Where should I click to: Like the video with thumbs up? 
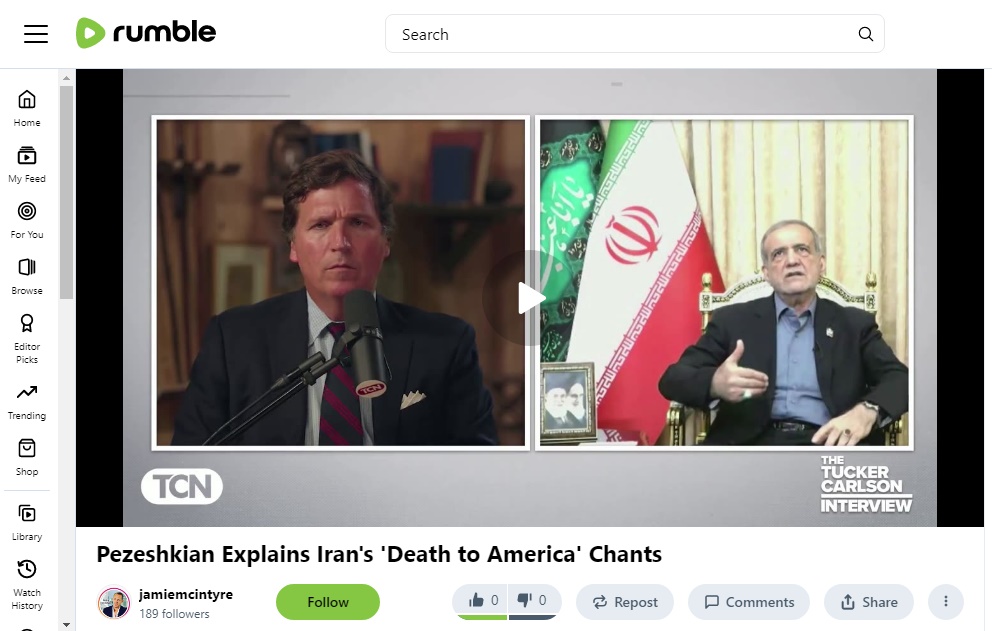point(482,601)
